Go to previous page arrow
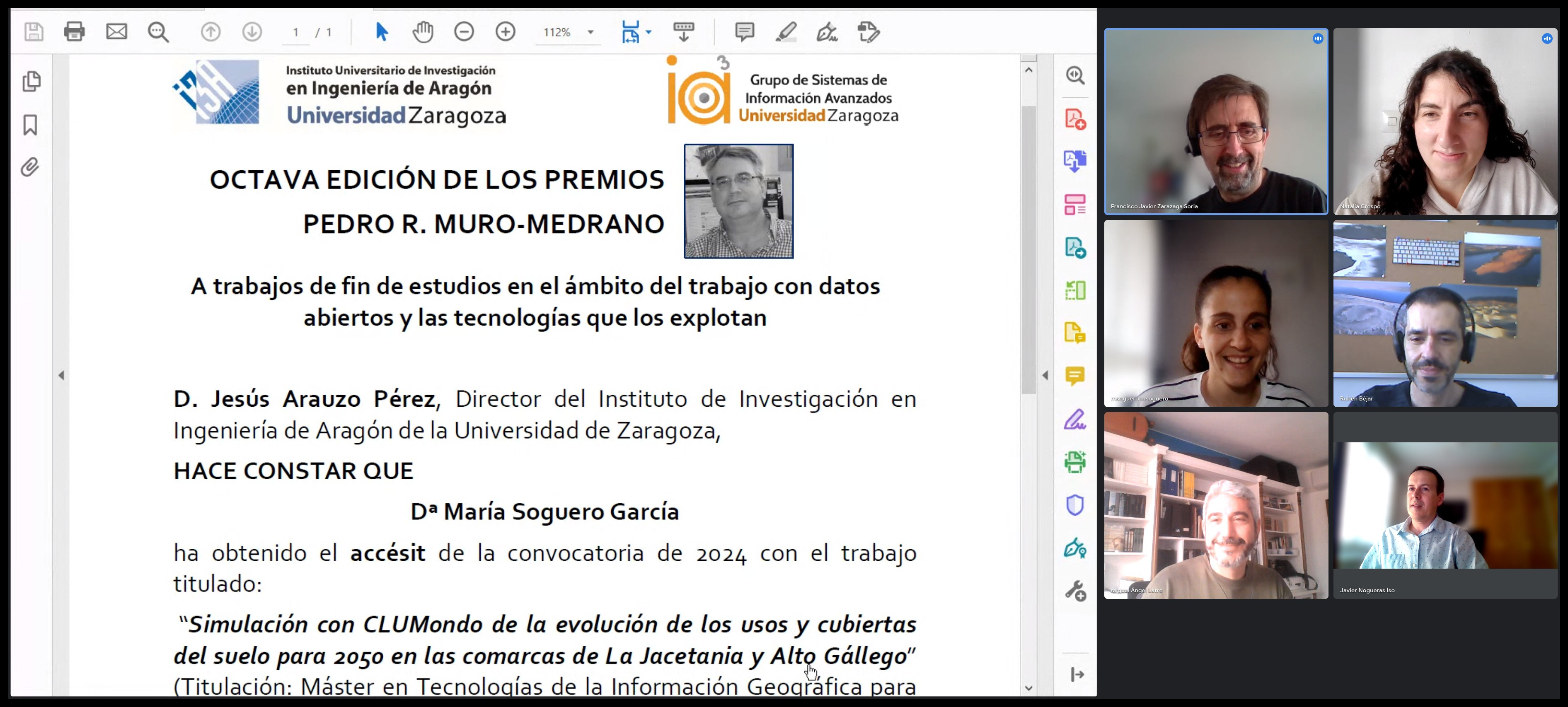1568x707 pixels. (211, 31)
